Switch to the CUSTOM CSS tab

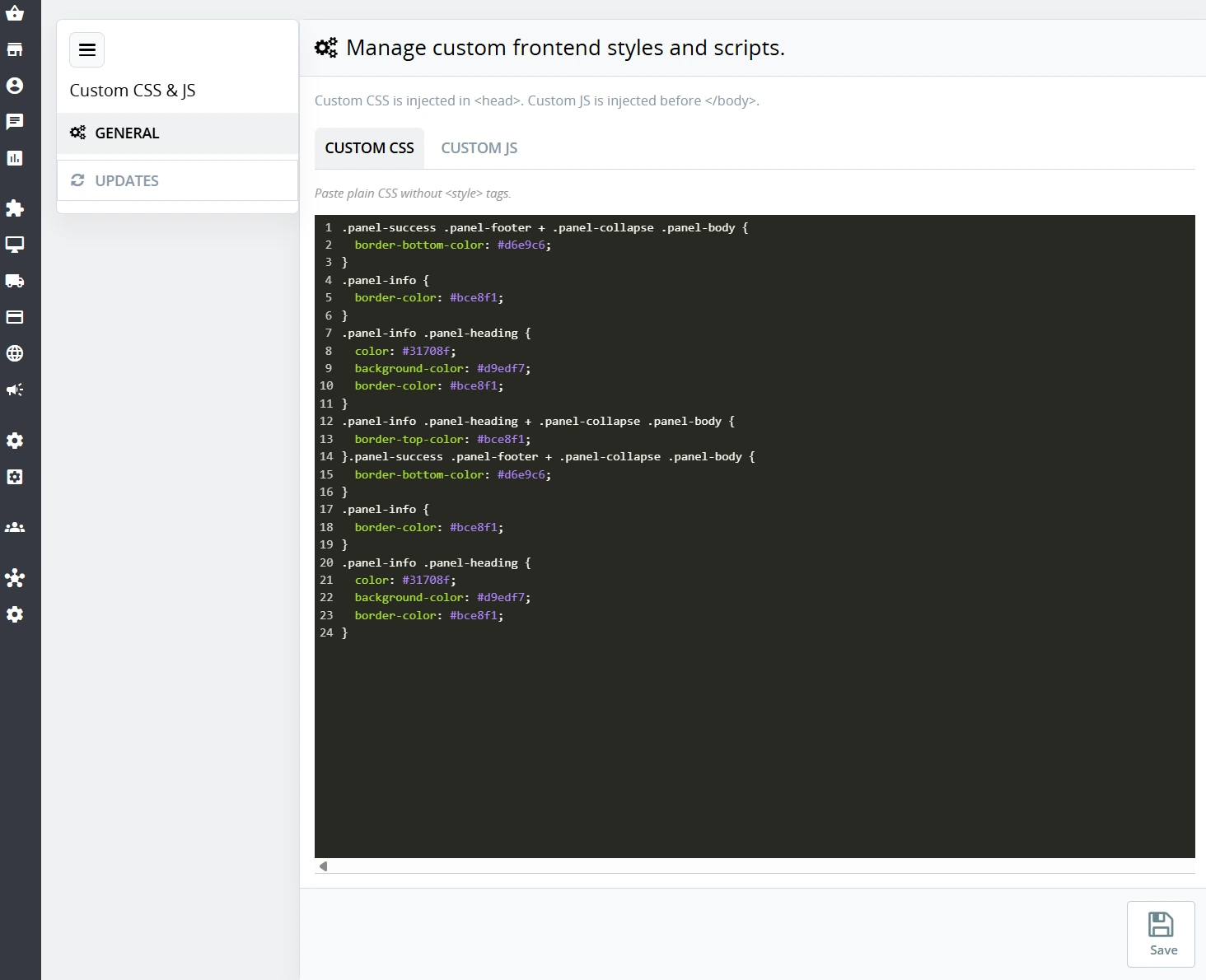click(x=369, y=148)
